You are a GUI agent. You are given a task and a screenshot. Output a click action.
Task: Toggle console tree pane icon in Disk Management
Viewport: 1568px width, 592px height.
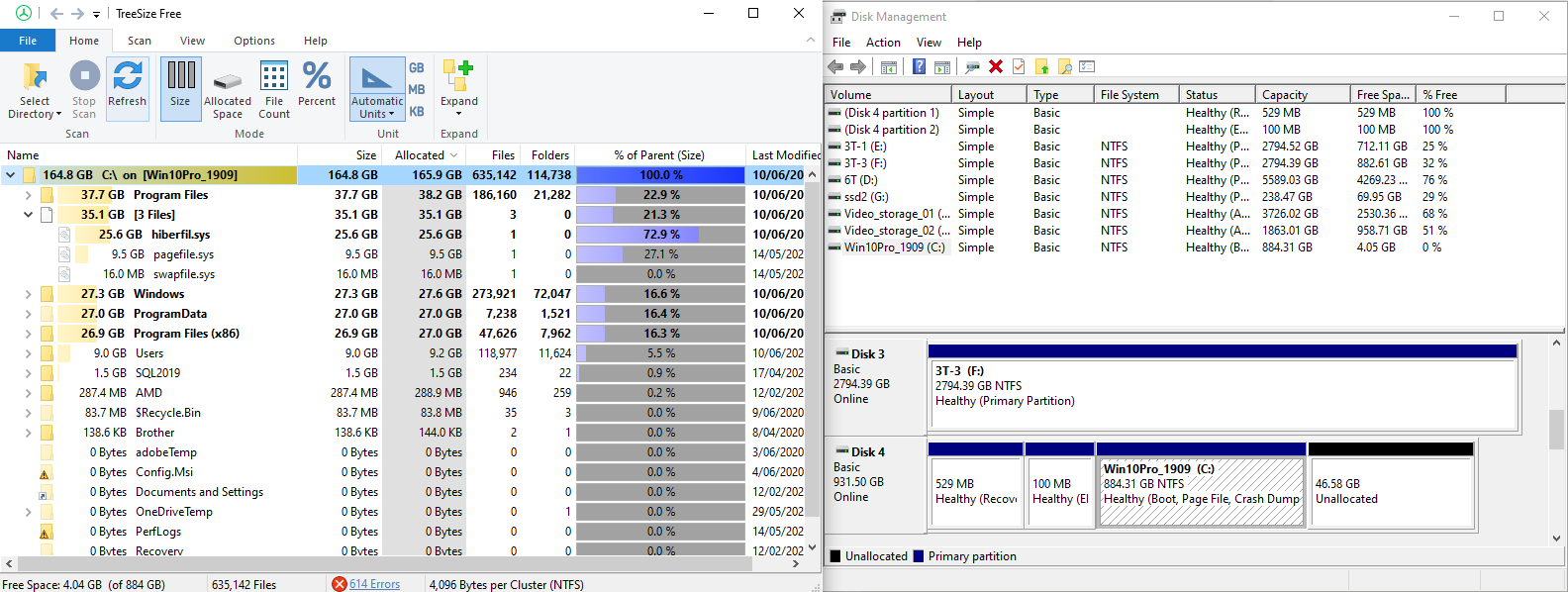coord(889,66)
